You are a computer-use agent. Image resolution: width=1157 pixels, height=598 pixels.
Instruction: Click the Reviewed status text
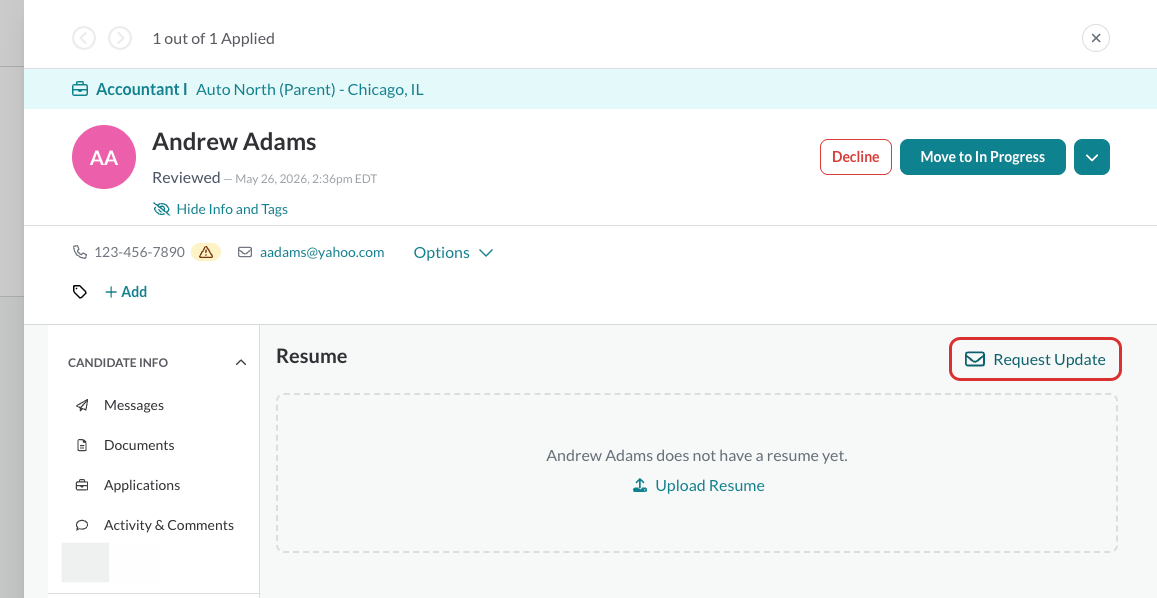click(186, 177)
